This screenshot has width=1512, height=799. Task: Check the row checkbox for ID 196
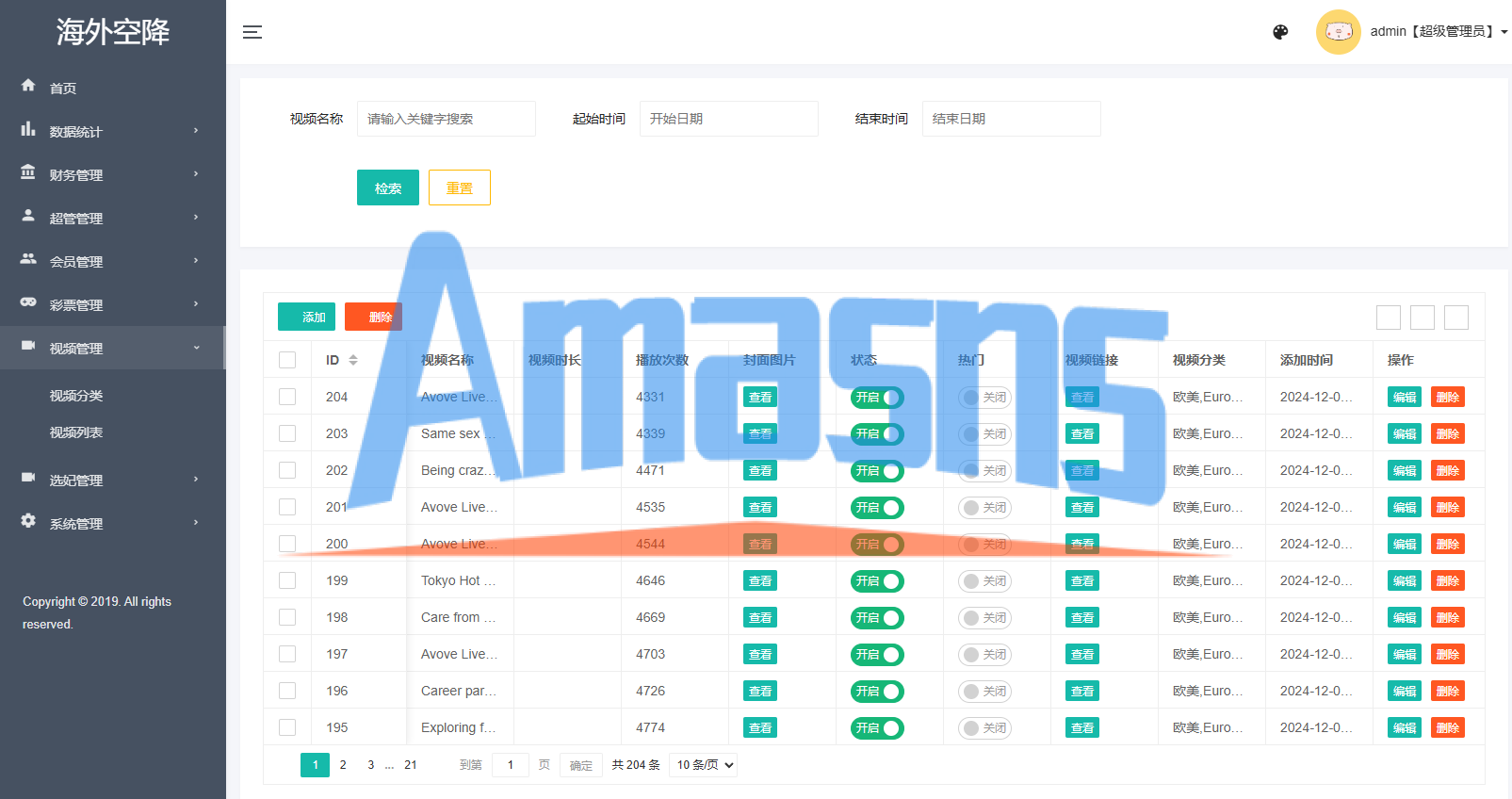(287, 691)
